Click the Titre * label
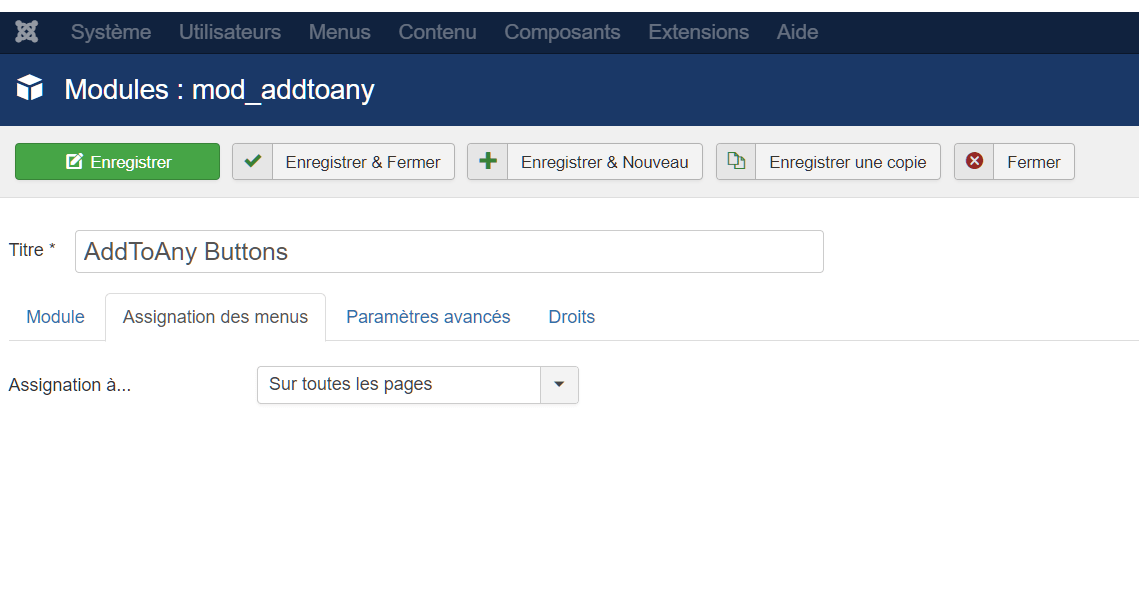Image resolution: width=1139 pixels, height=605 pixels. point(32,250)
